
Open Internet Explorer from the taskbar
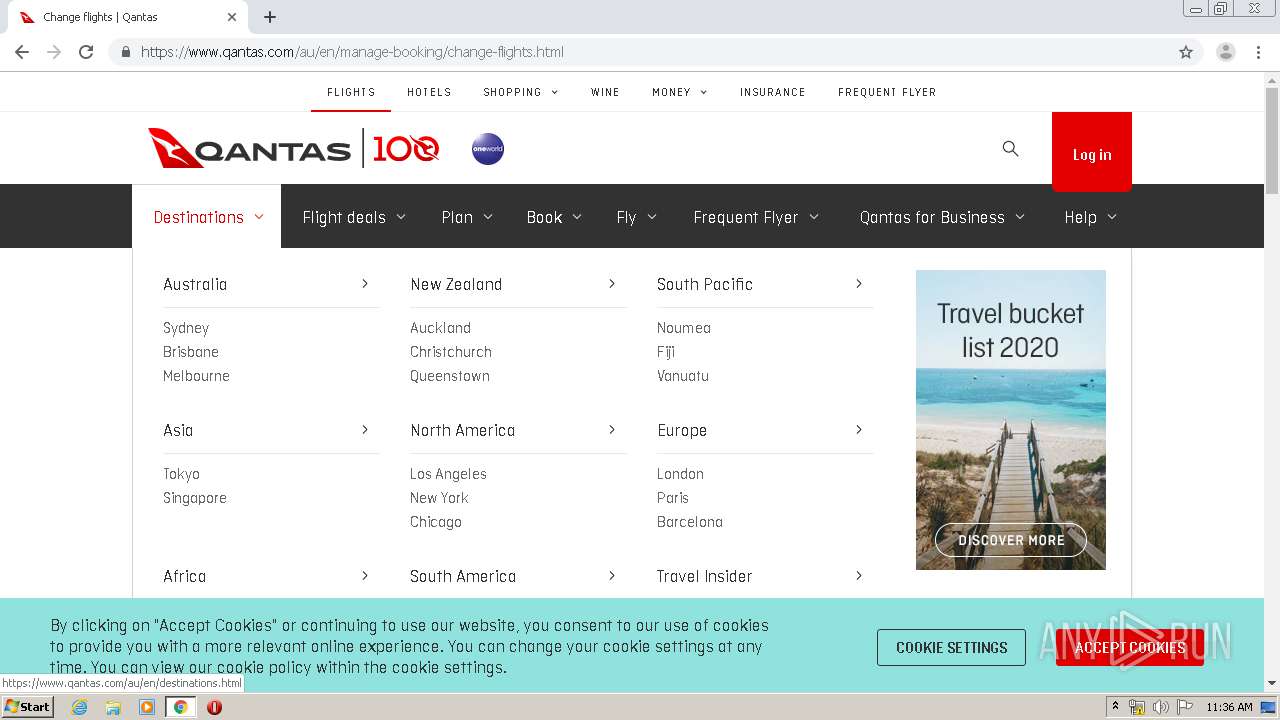point(79,707)
